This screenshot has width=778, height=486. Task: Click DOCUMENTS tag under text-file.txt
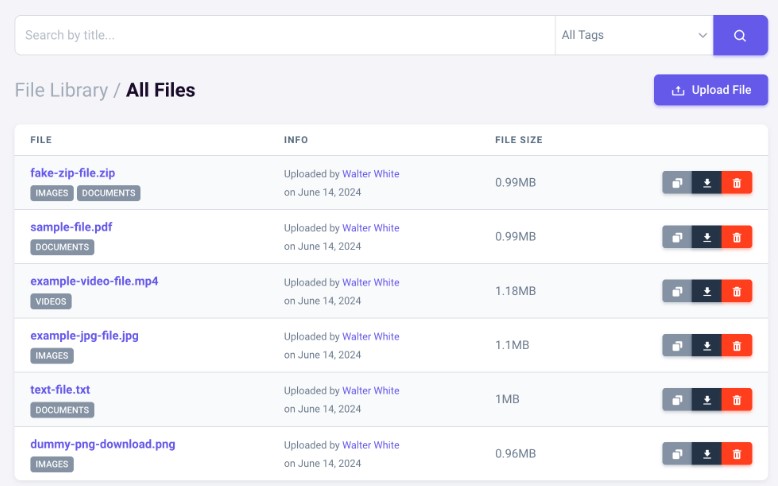pyautogui.click(x=62, y=410)
